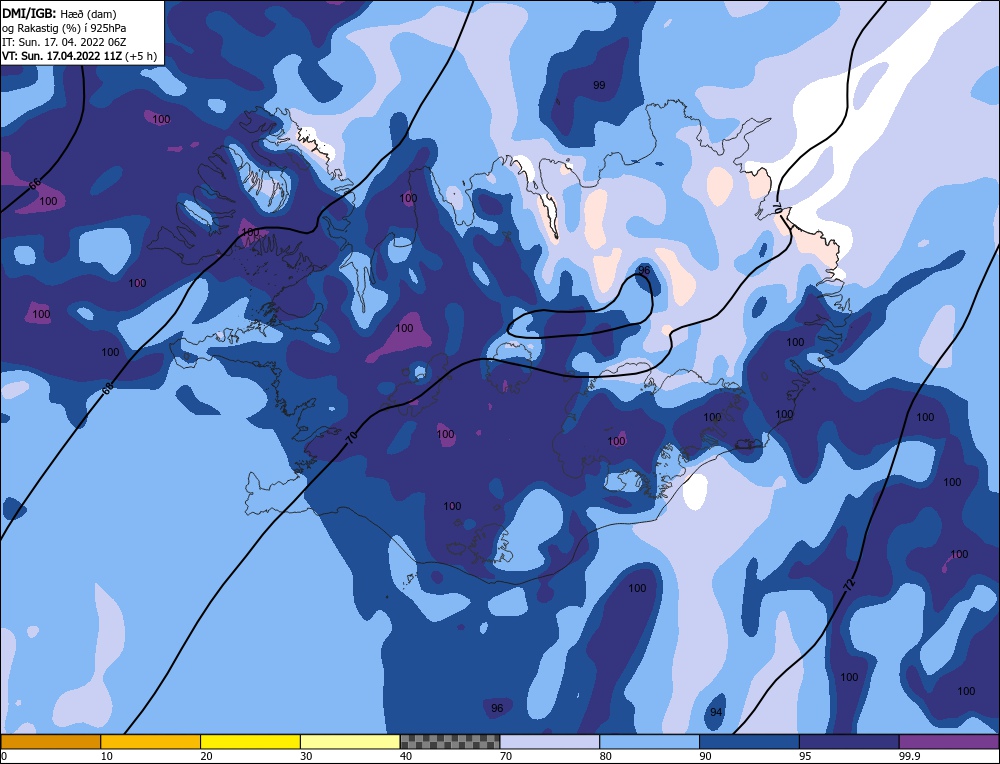Click the '40' tick label on legend scale

[x=406, y=756]
